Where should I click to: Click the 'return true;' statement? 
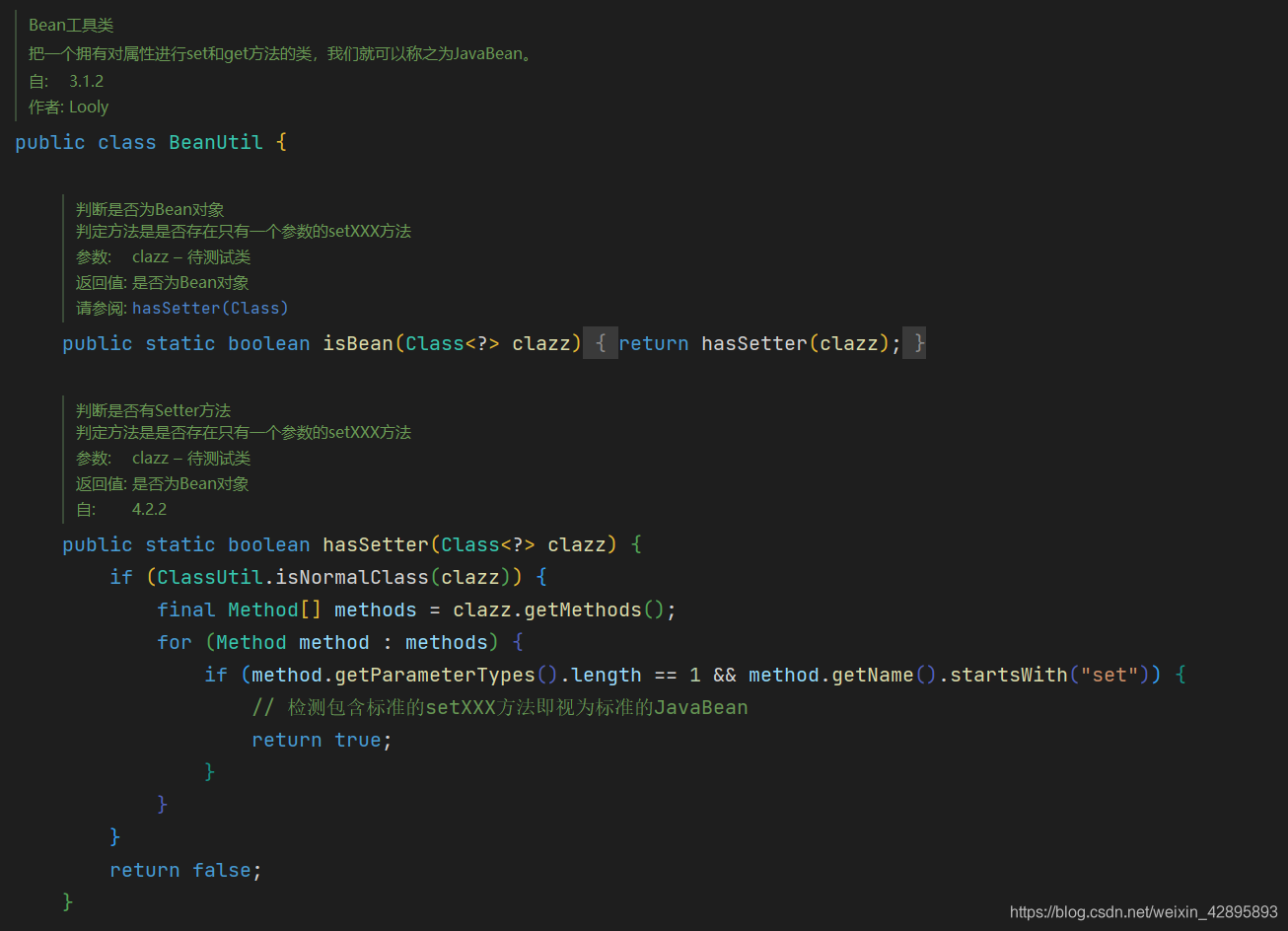coord(322,740)
